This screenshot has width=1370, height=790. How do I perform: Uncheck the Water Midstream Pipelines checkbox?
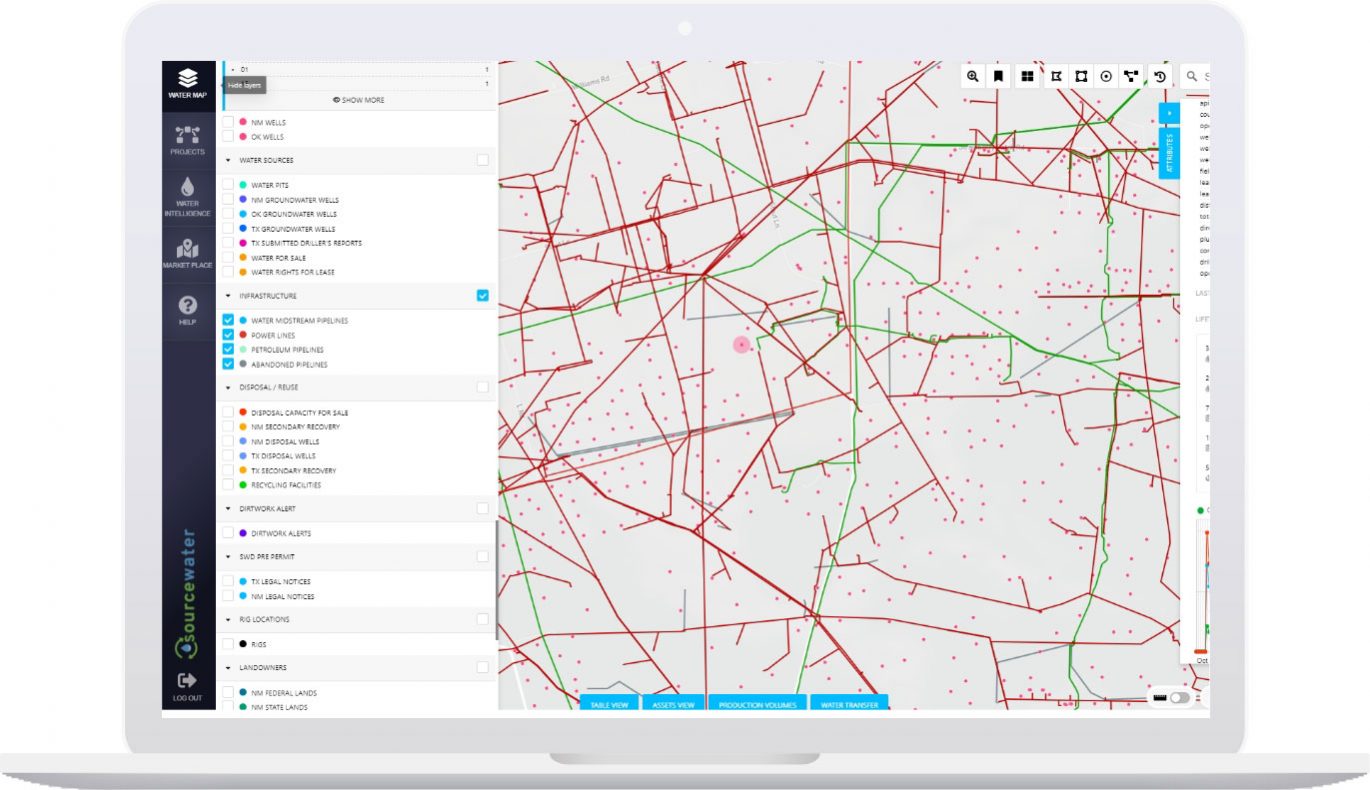click(x=228, y=321)
